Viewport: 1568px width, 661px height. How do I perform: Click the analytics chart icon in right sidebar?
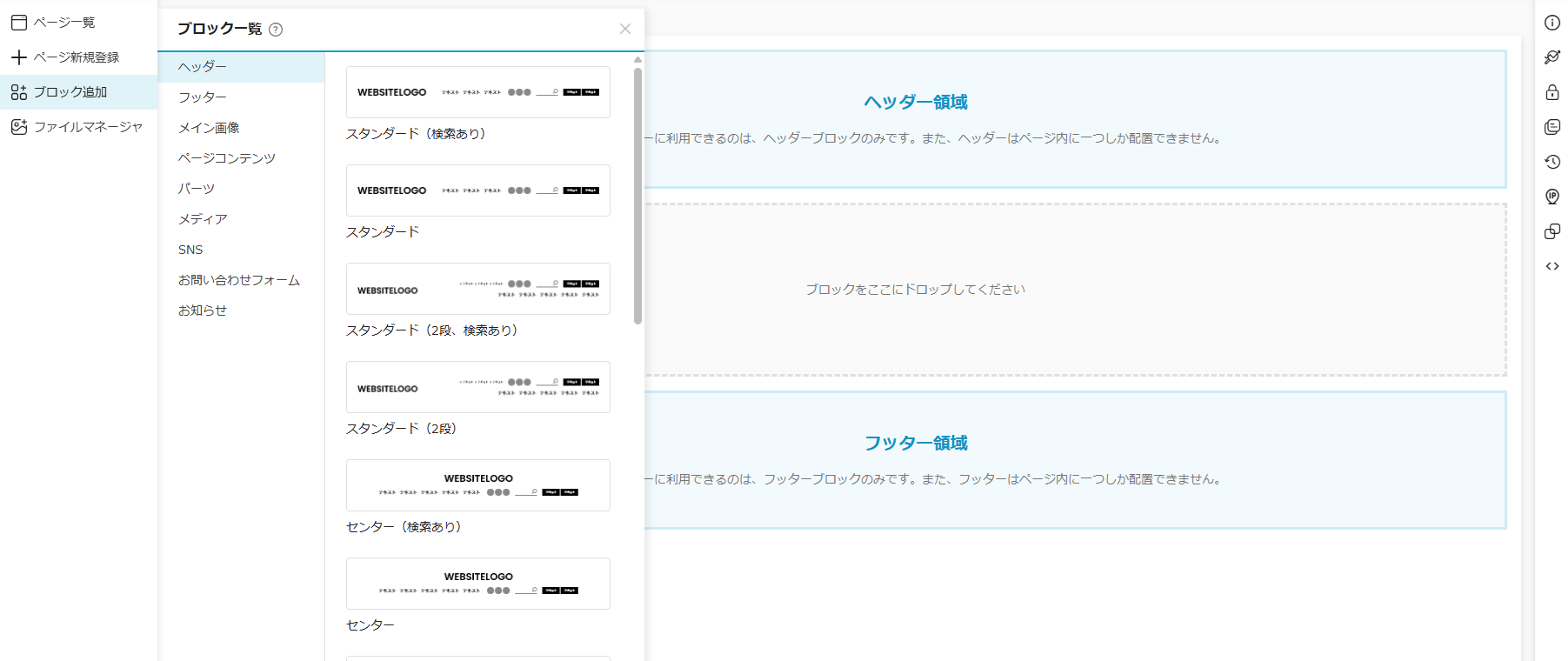click(1552, 57)
